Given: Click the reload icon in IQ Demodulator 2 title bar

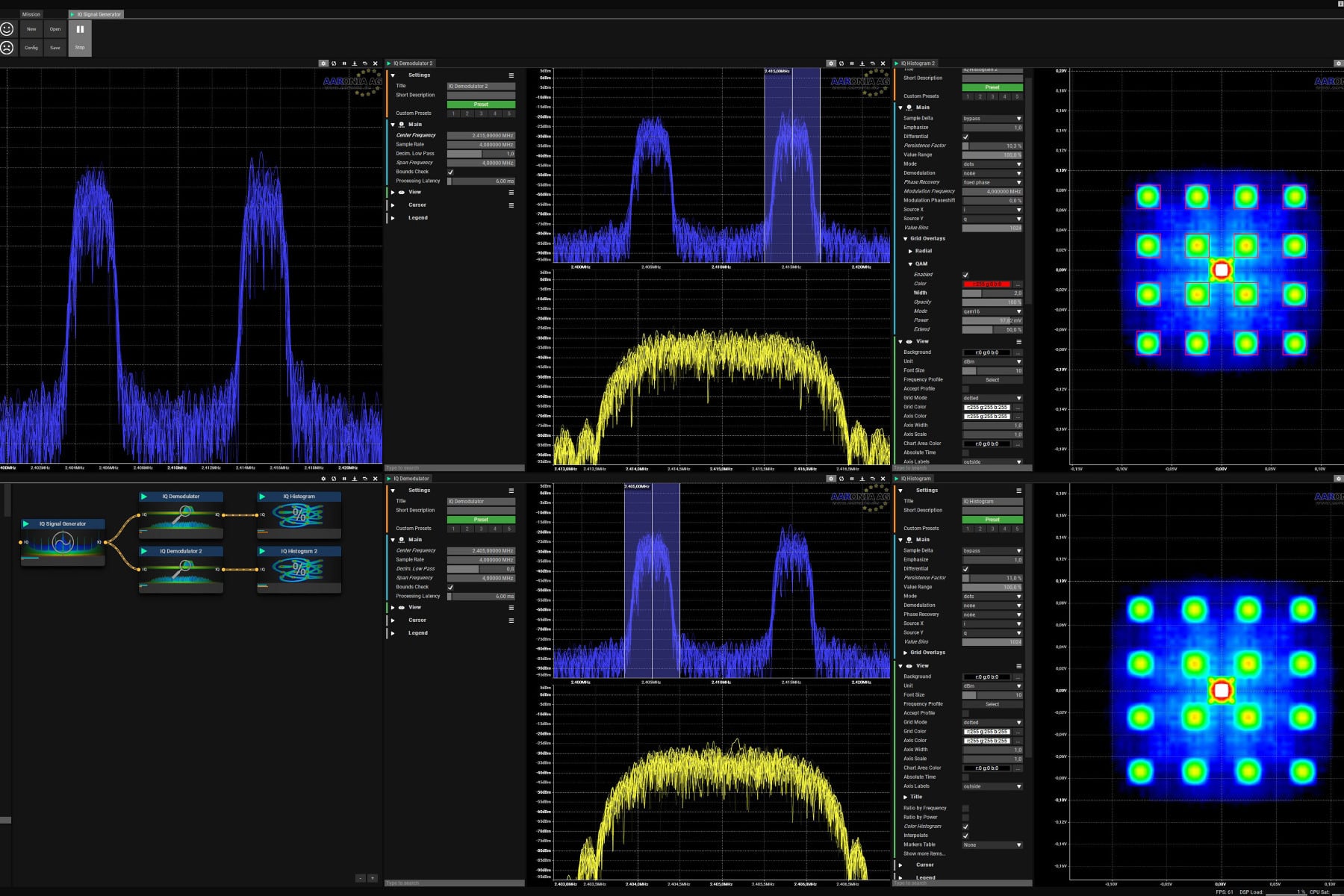Looking at the screenshot, I should (334, 63).
